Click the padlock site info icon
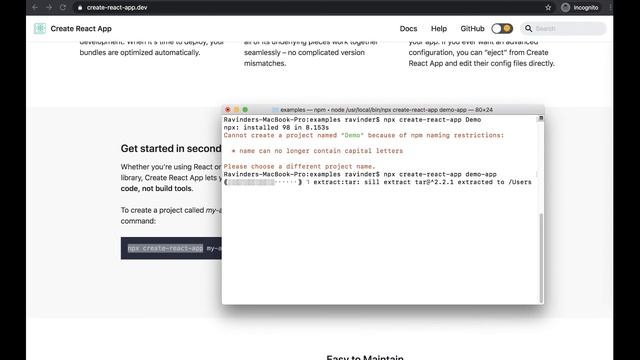640x360 pixels. (80, 7)
